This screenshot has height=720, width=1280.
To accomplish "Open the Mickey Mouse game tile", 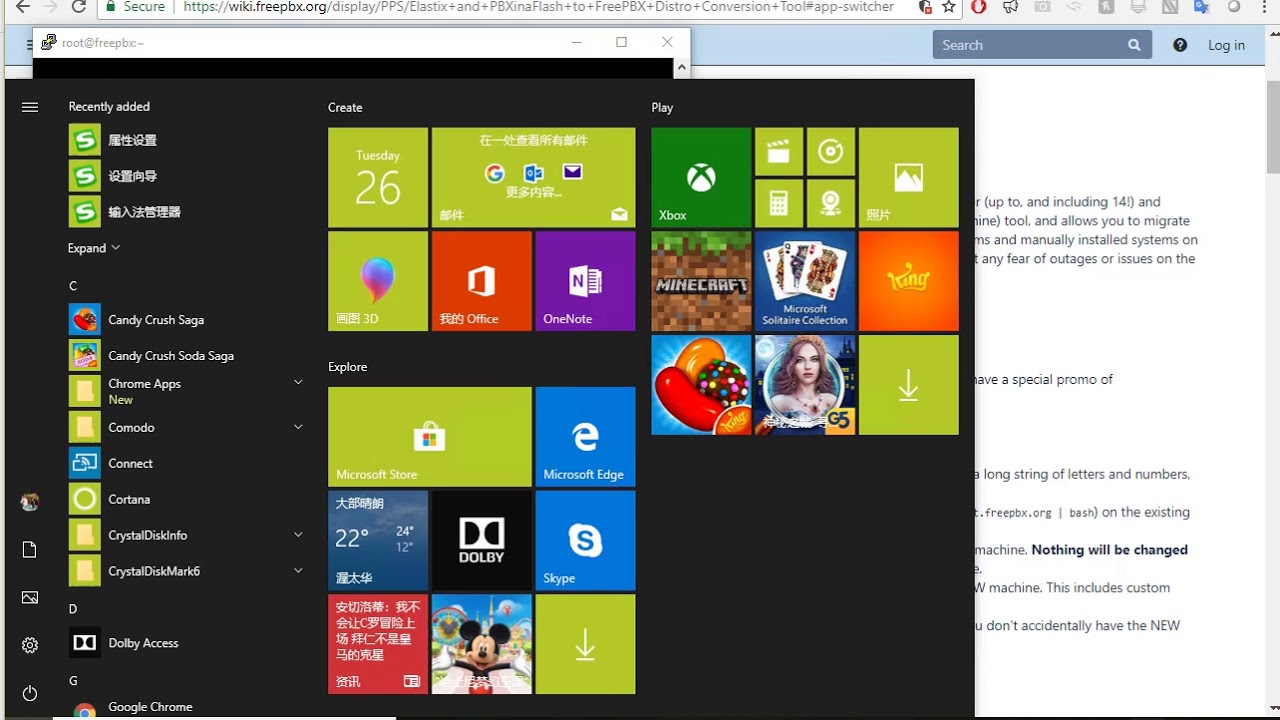I will click(482, 644).
